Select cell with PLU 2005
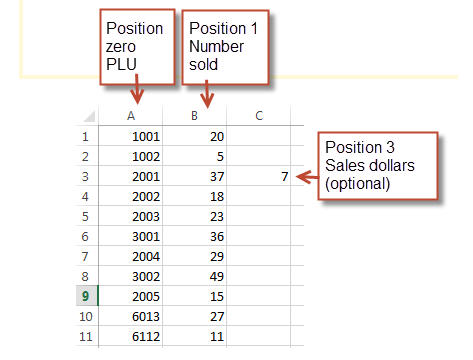 point(131,296)
